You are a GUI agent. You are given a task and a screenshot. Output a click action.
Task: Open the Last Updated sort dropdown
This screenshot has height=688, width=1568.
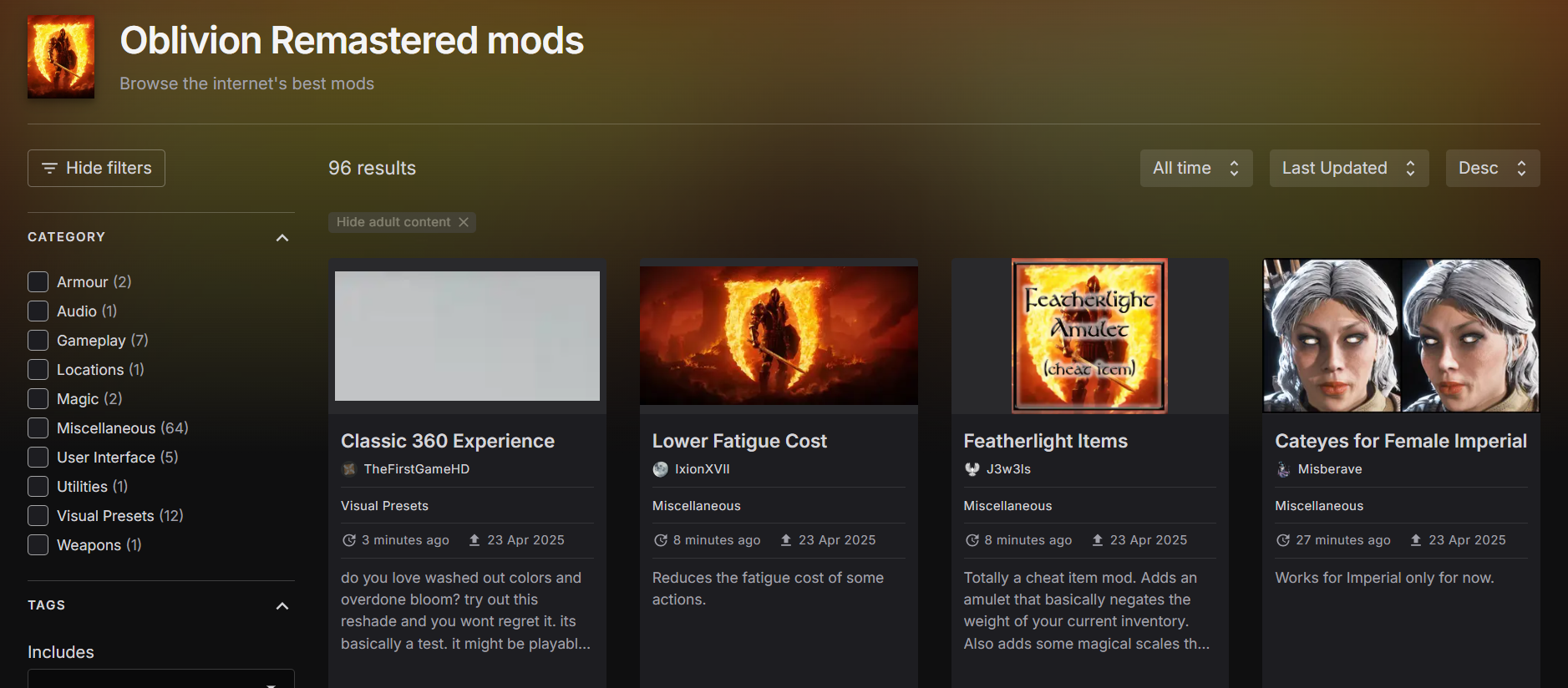pyautogui.click(x=1348, y=168)
